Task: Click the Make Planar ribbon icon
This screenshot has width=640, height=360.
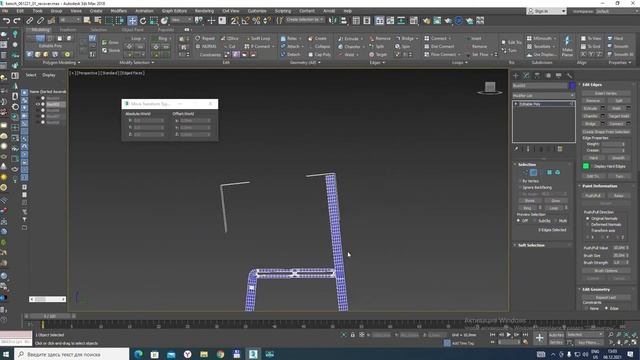Action: [567, 46]
